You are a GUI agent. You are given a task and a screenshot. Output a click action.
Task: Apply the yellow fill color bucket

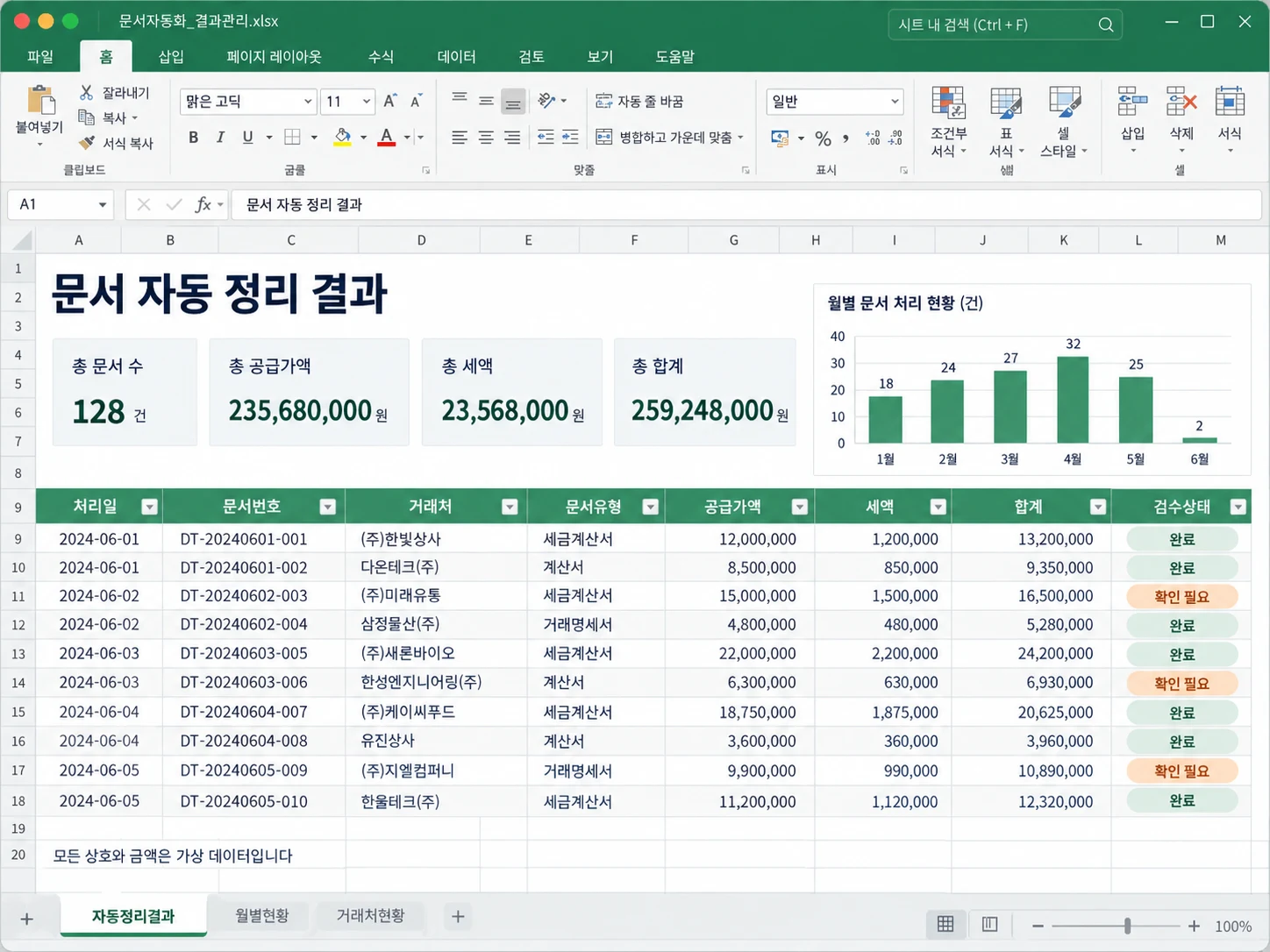click(x=343, y=137)
